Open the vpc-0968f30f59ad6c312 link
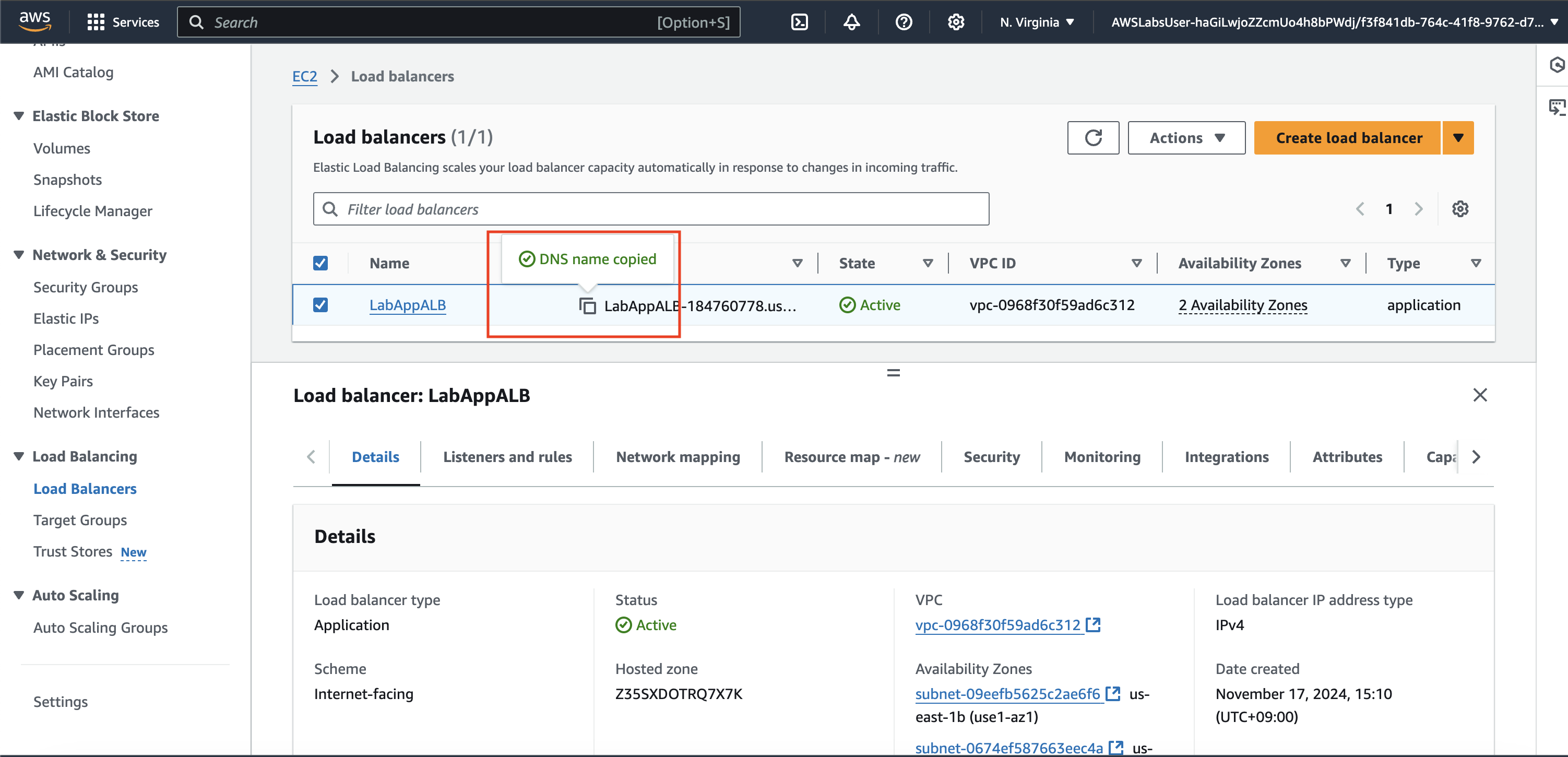Image resolution: width=1568 pixels, height=757 pixels. click(x=997, y=625)
